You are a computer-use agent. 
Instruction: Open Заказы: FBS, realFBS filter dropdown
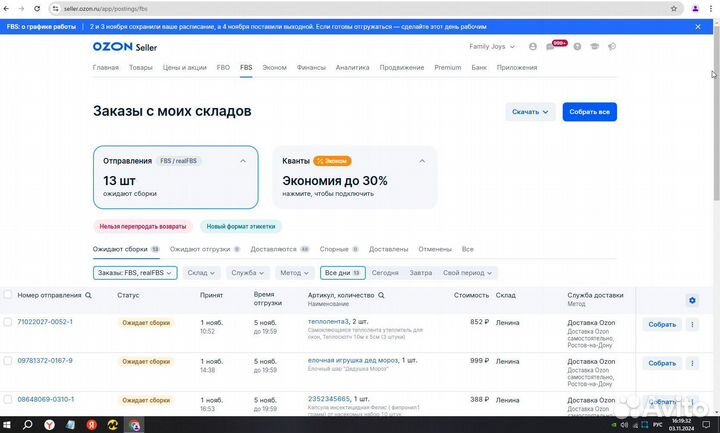click(135, 273)
